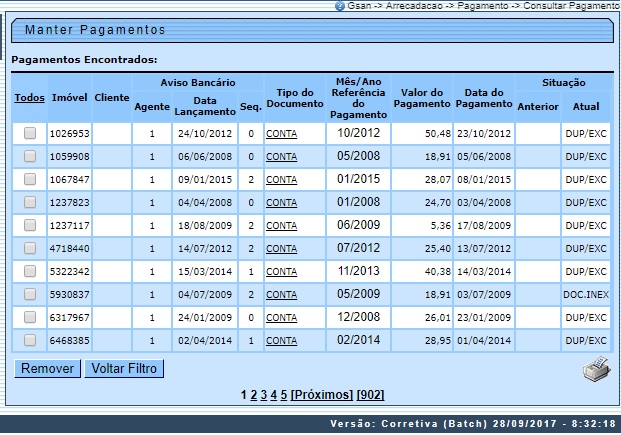Viewport: 621px width, 436px height.
Task: Select checkbox for imóvel 5930837
Action: pyautogui.click(x=30, y=294)
